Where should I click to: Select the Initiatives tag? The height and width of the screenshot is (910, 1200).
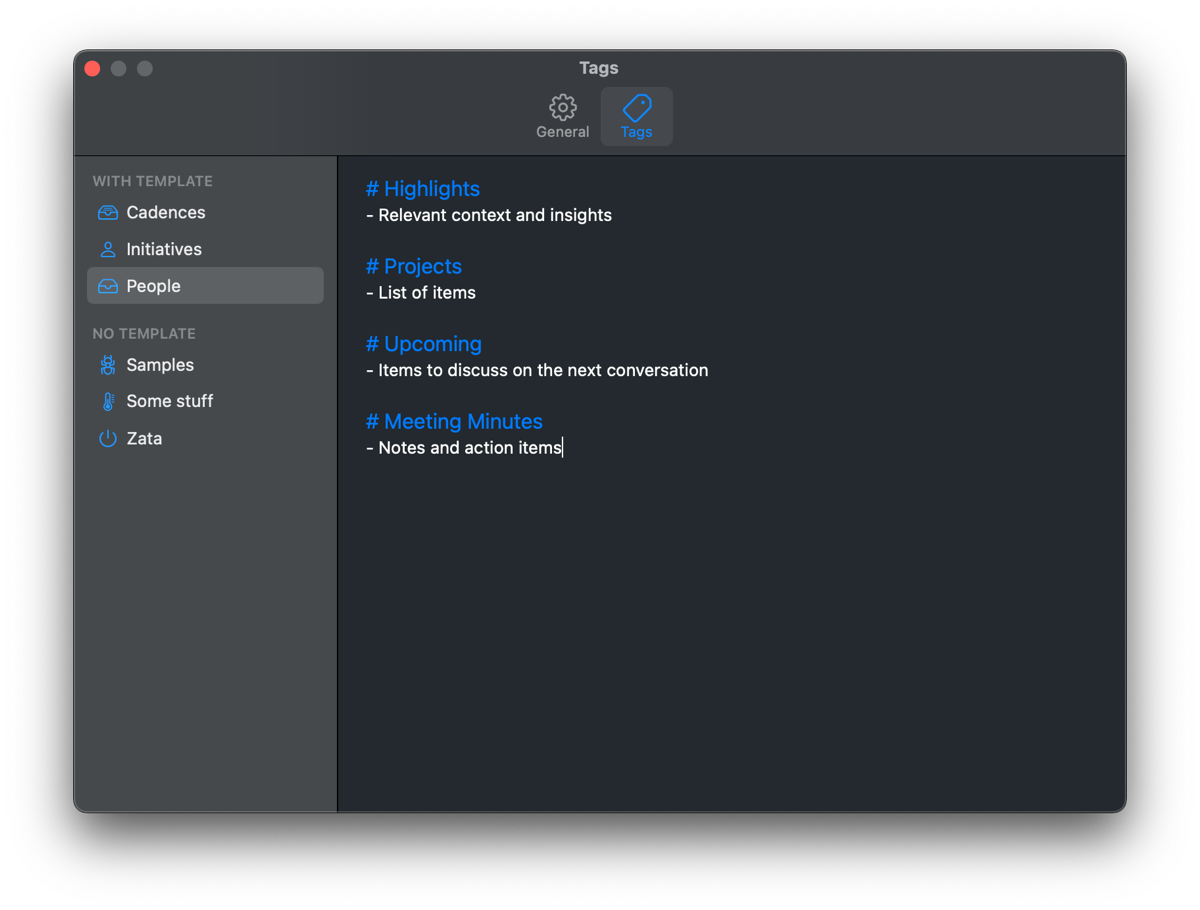click(205, 250)
